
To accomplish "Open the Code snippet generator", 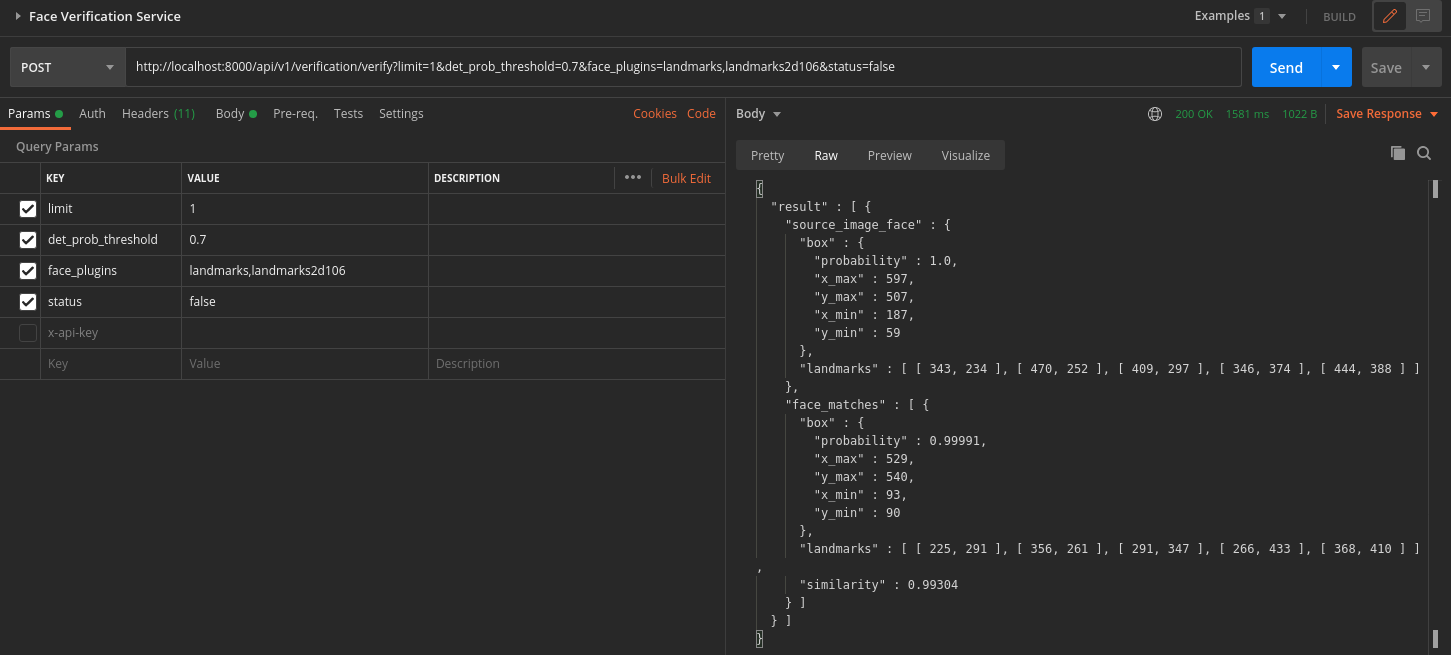I will [x=701, y=113].
